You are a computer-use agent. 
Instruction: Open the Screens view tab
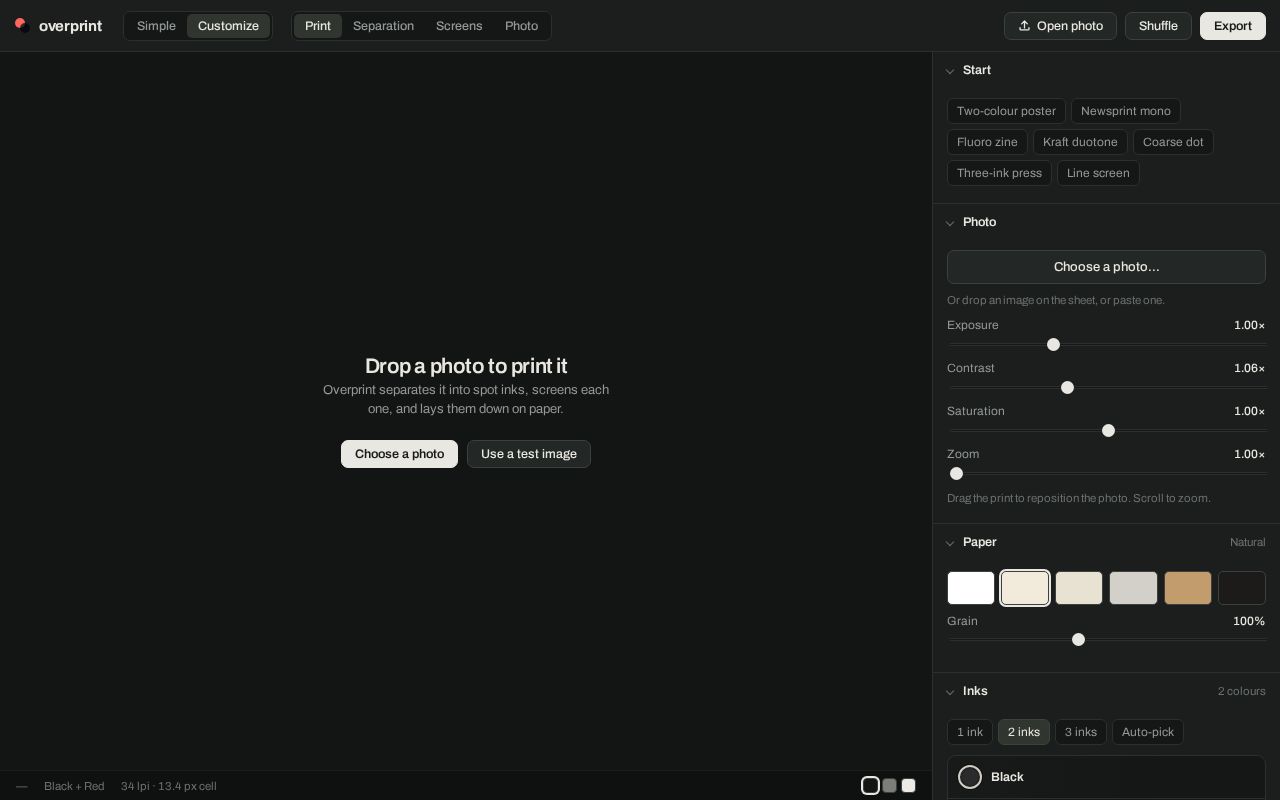[459, 26]
